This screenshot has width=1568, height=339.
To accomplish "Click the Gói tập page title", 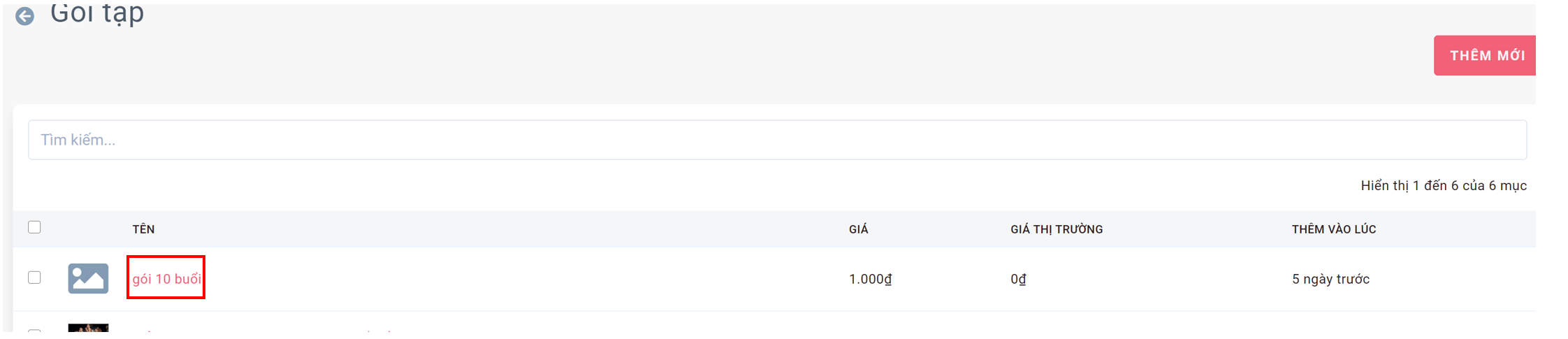I will [x=97, y=13].
